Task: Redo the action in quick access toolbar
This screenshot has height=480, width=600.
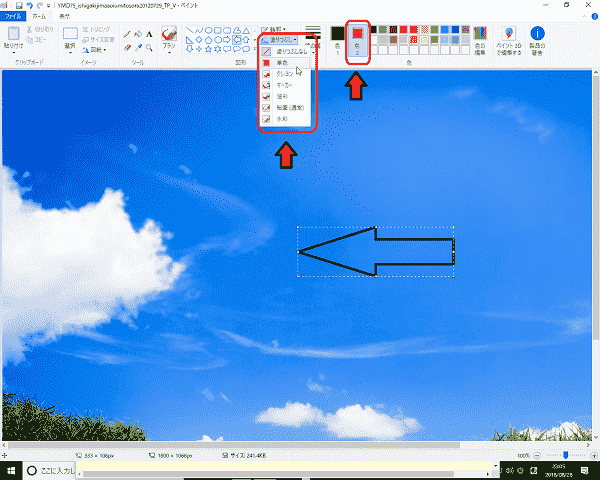Action: point(39,5)
